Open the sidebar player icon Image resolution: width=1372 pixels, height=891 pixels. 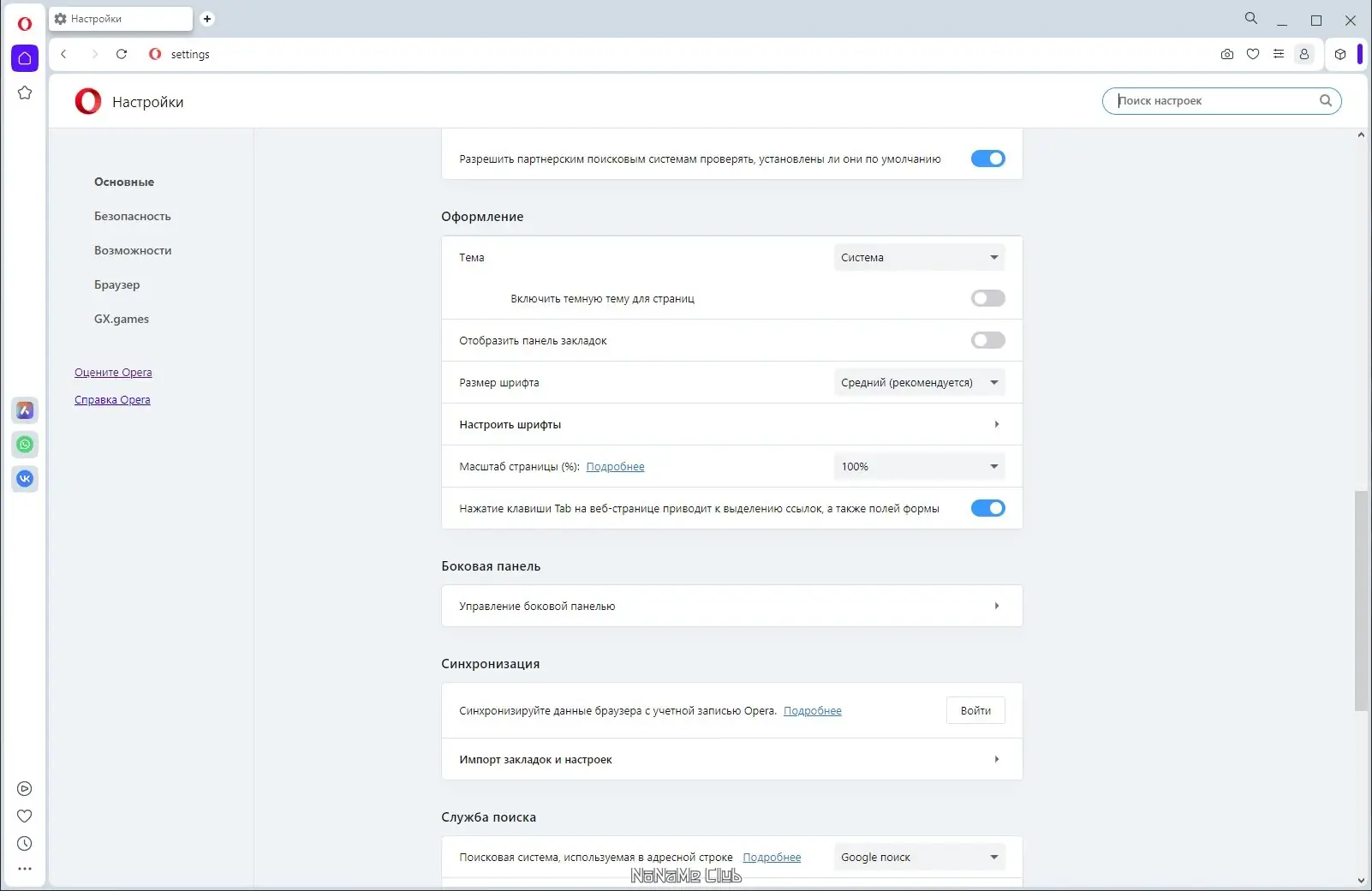click(25, 789)
